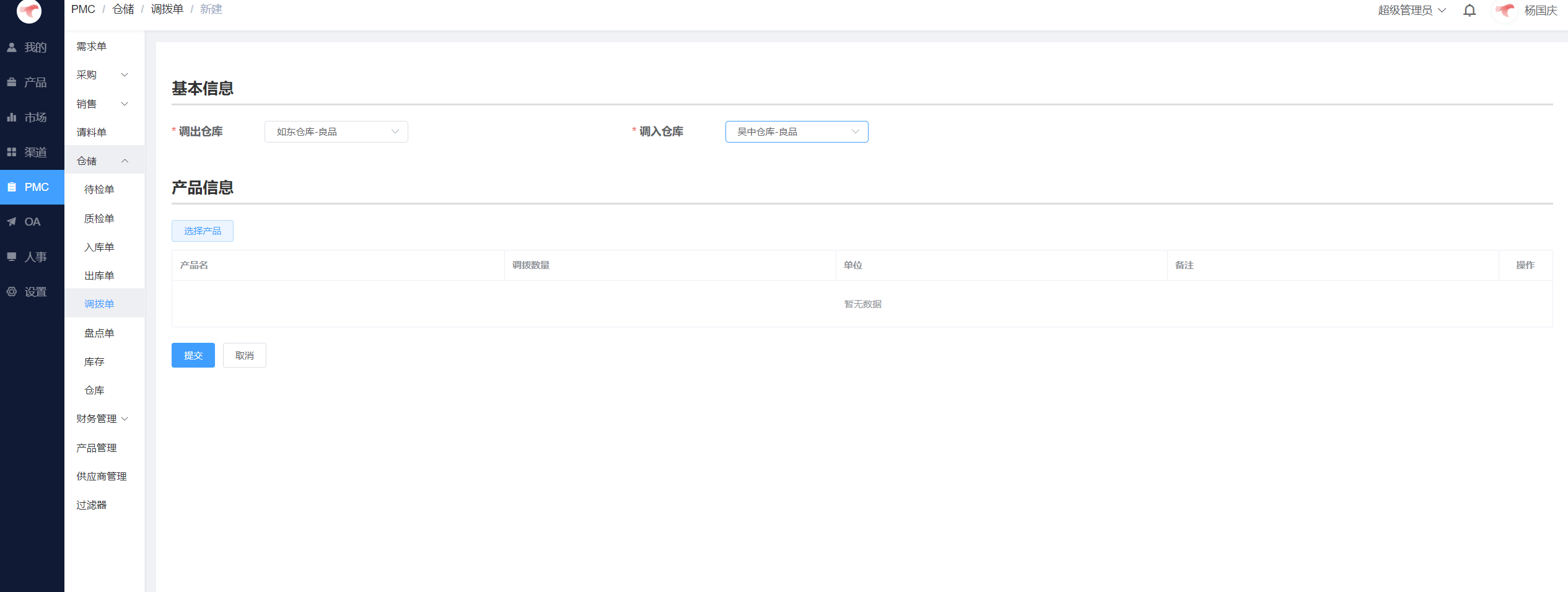Click 仓储 in the breadcrumb
1568x592 pixels.
123,9
